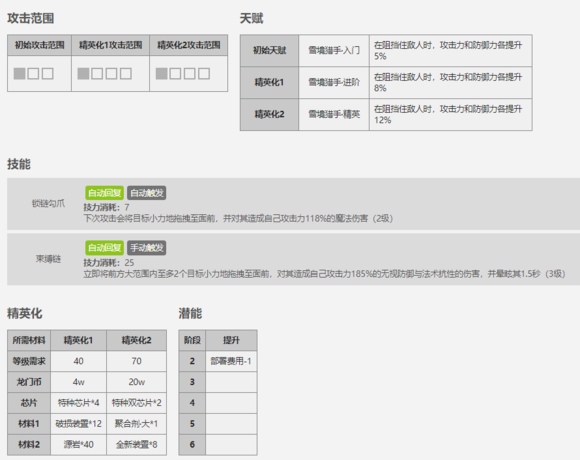
Task: Click last empty range square in 精英化2攻击范围
Action: [x=204, y=74]
